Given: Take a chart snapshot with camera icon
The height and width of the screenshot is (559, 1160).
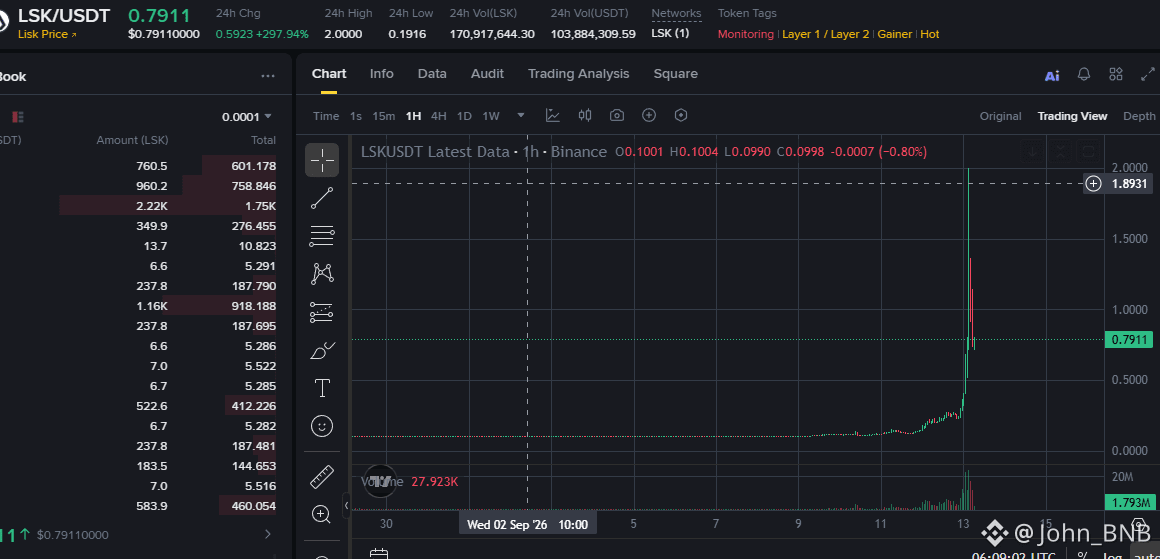Looking at the screenshot, I should (x=617, y=115).
